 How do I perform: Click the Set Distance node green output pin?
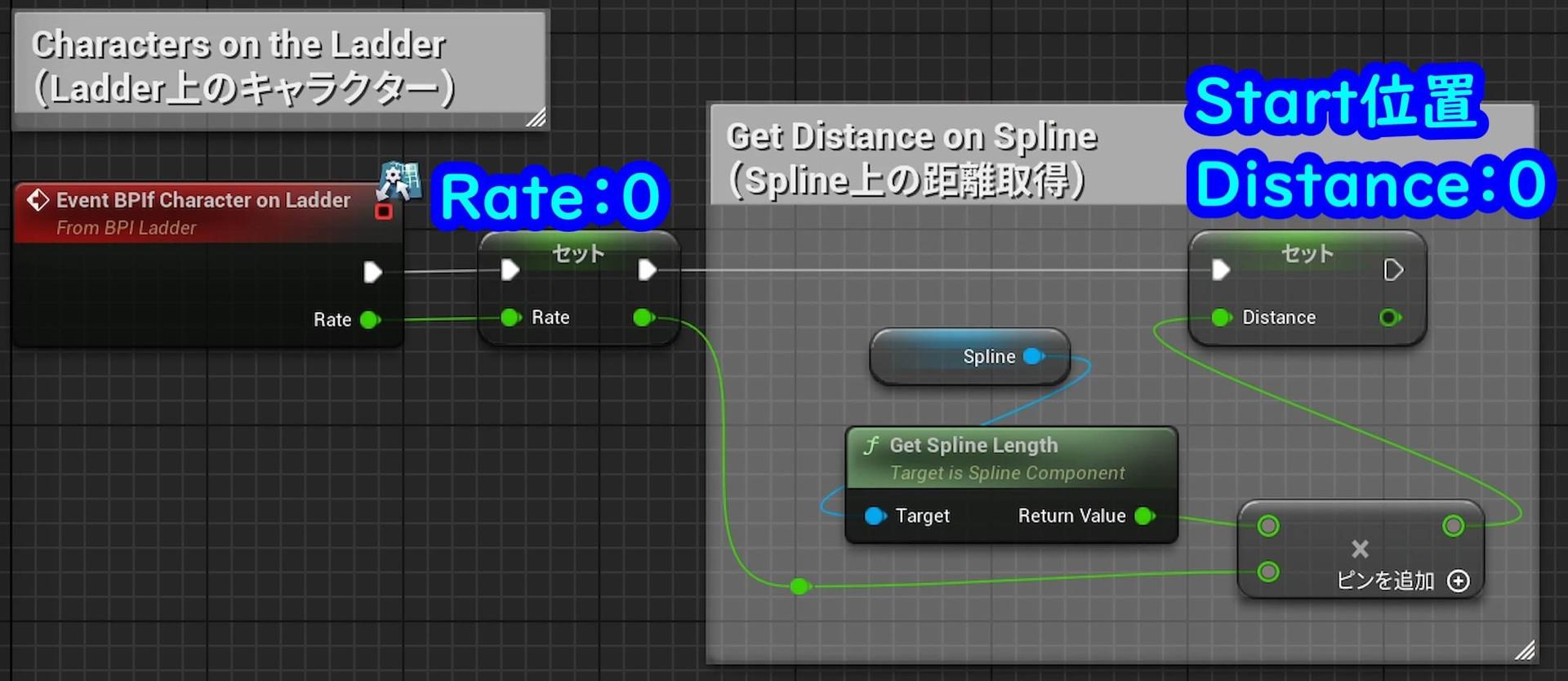(x=1390, y=317)
